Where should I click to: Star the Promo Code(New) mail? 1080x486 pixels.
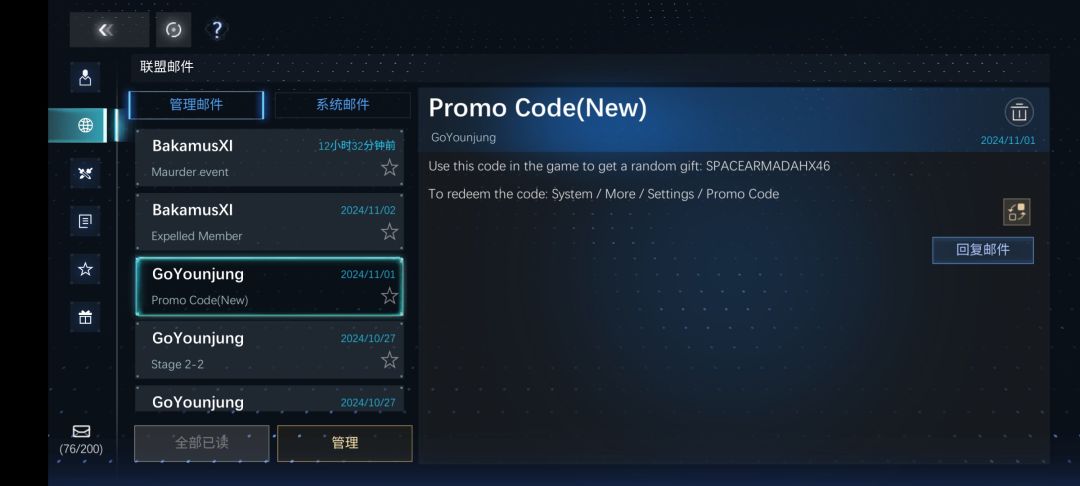tap(389, 296)
